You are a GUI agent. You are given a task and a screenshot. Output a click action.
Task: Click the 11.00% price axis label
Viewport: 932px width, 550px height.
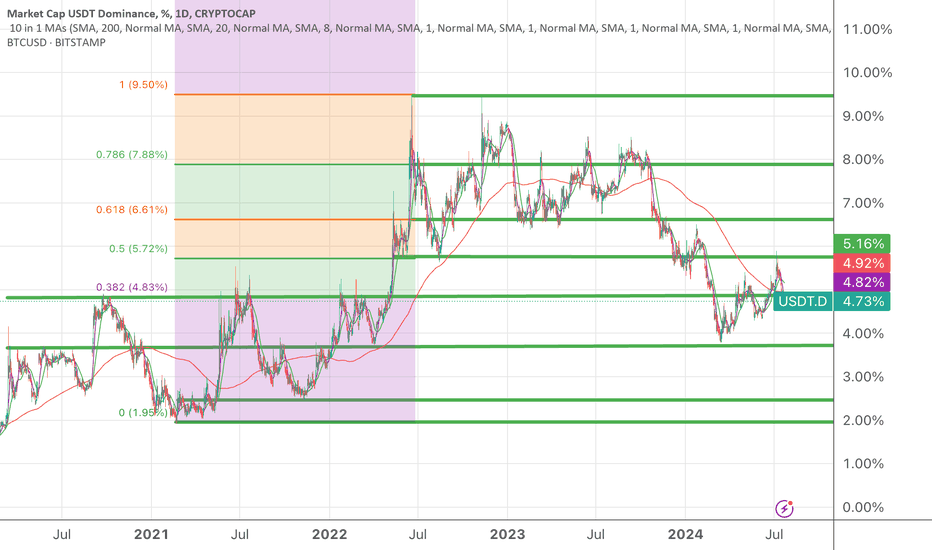(x=867, y=29)
